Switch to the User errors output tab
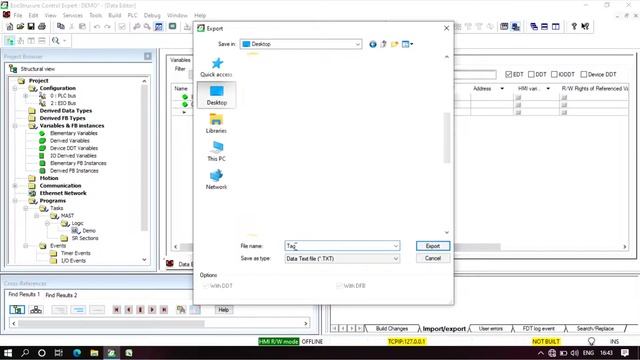This screenshot has width=640, height=360. click(x=491, y=329)
